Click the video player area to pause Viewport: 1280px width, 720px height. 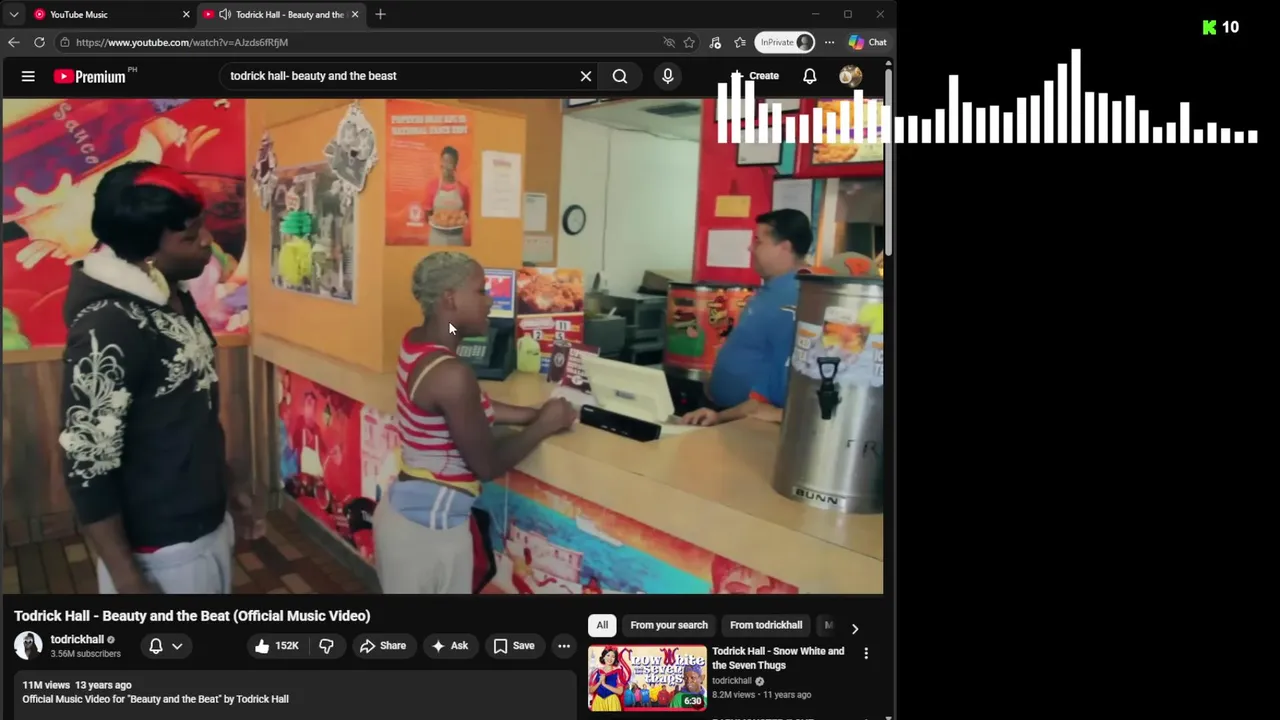click(443, 346)
